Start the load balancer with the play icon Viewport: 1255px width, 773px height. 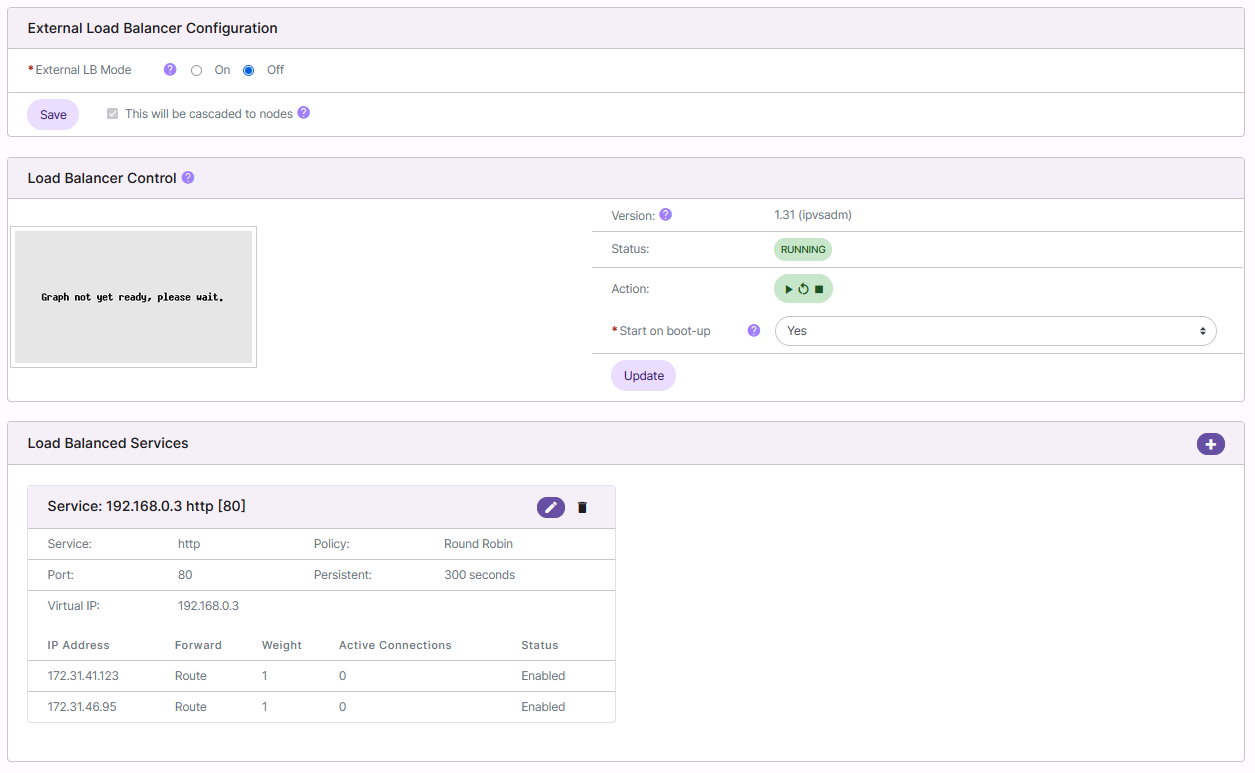point(788,288)
